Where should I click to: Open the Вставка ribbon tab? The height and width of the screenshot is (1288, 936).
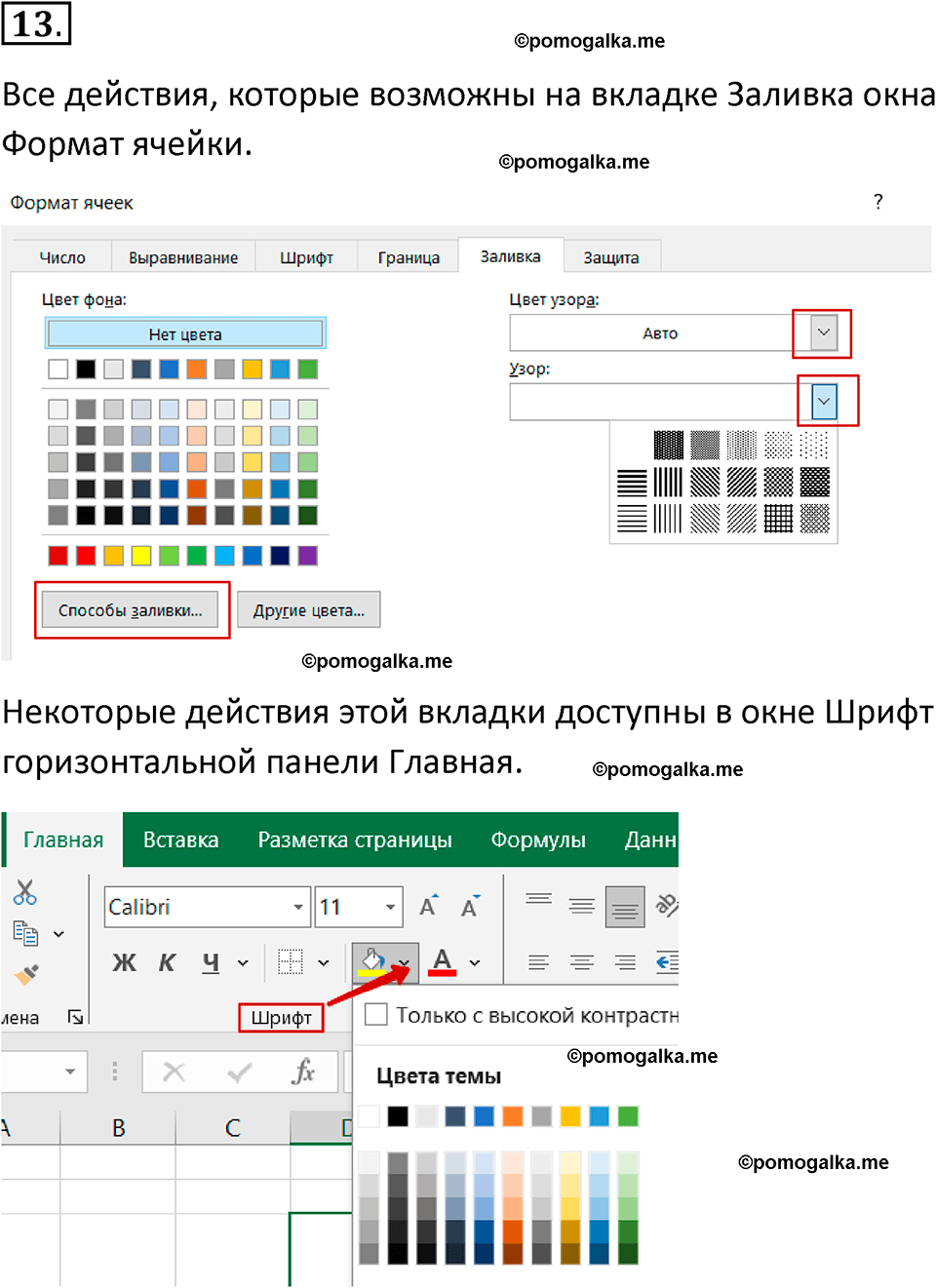[180, 839]
